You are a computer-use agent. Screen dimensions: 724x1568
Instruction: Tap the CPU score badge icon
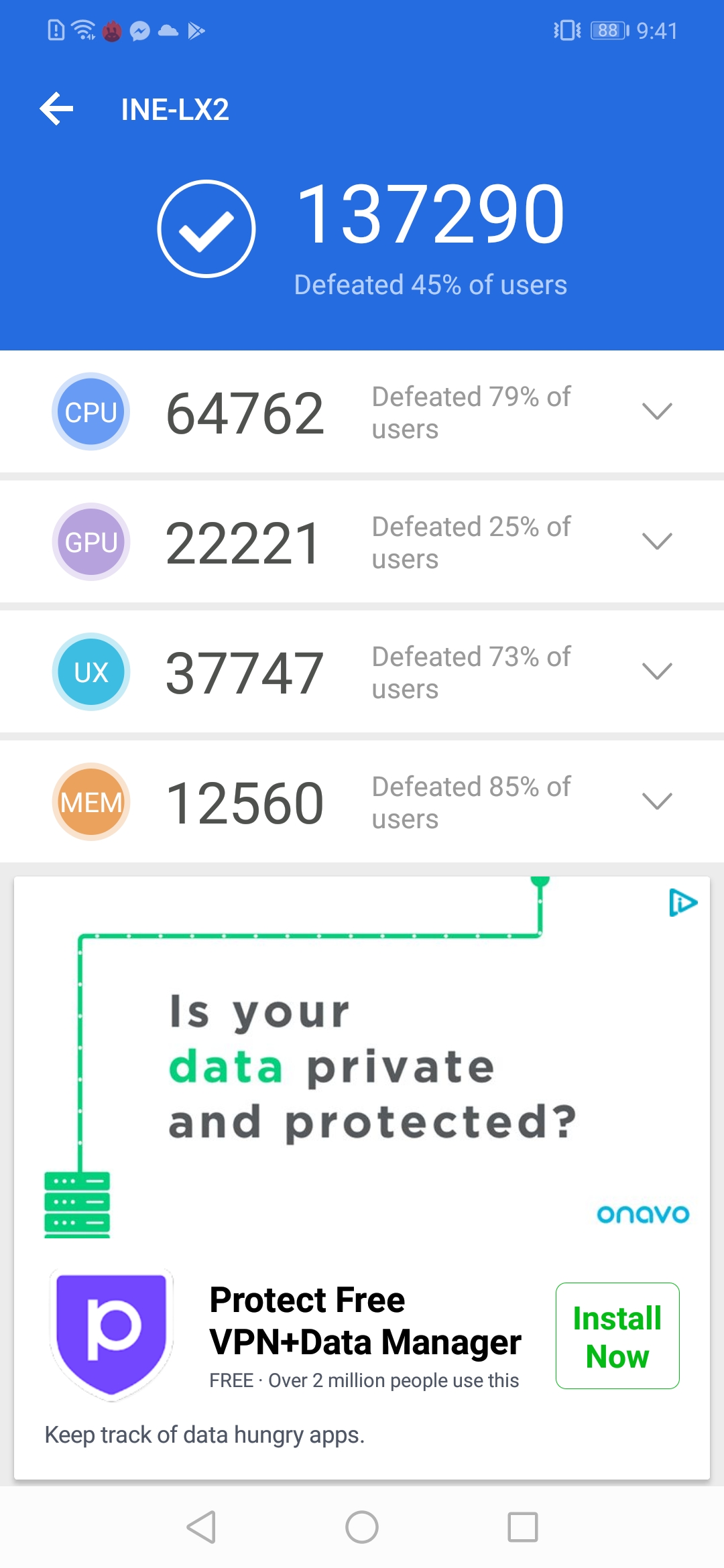91,411
